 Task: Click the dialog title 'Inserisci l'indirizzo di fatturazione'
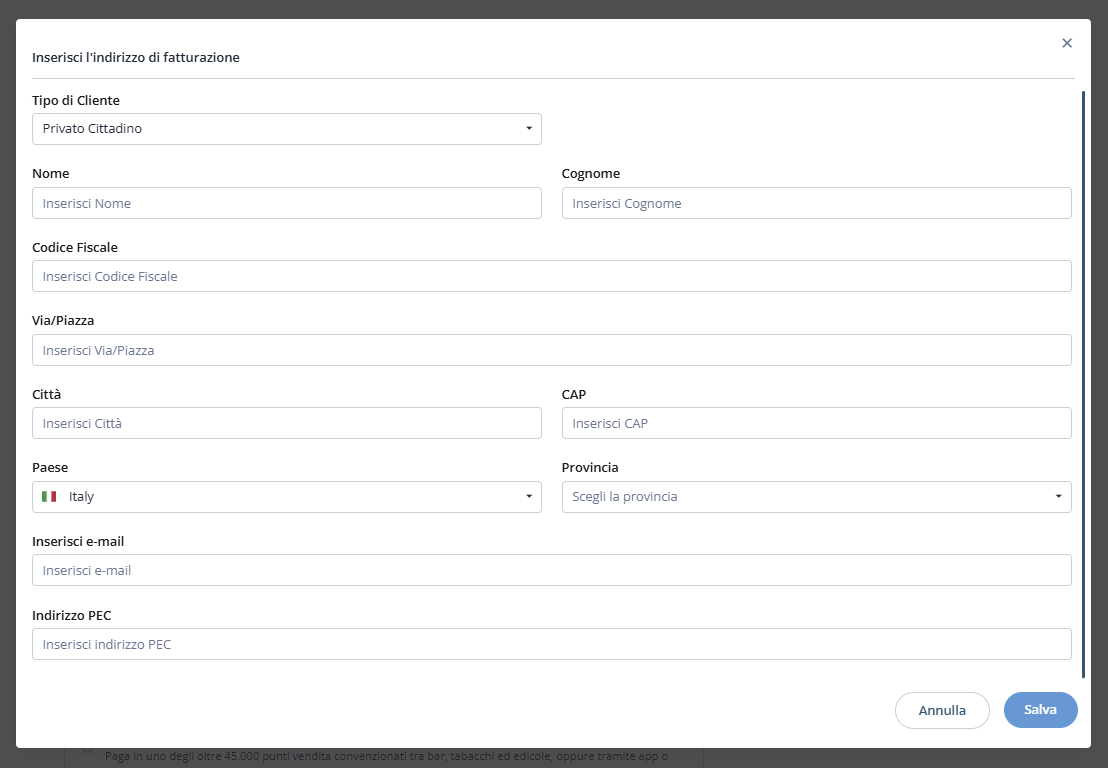136,58
